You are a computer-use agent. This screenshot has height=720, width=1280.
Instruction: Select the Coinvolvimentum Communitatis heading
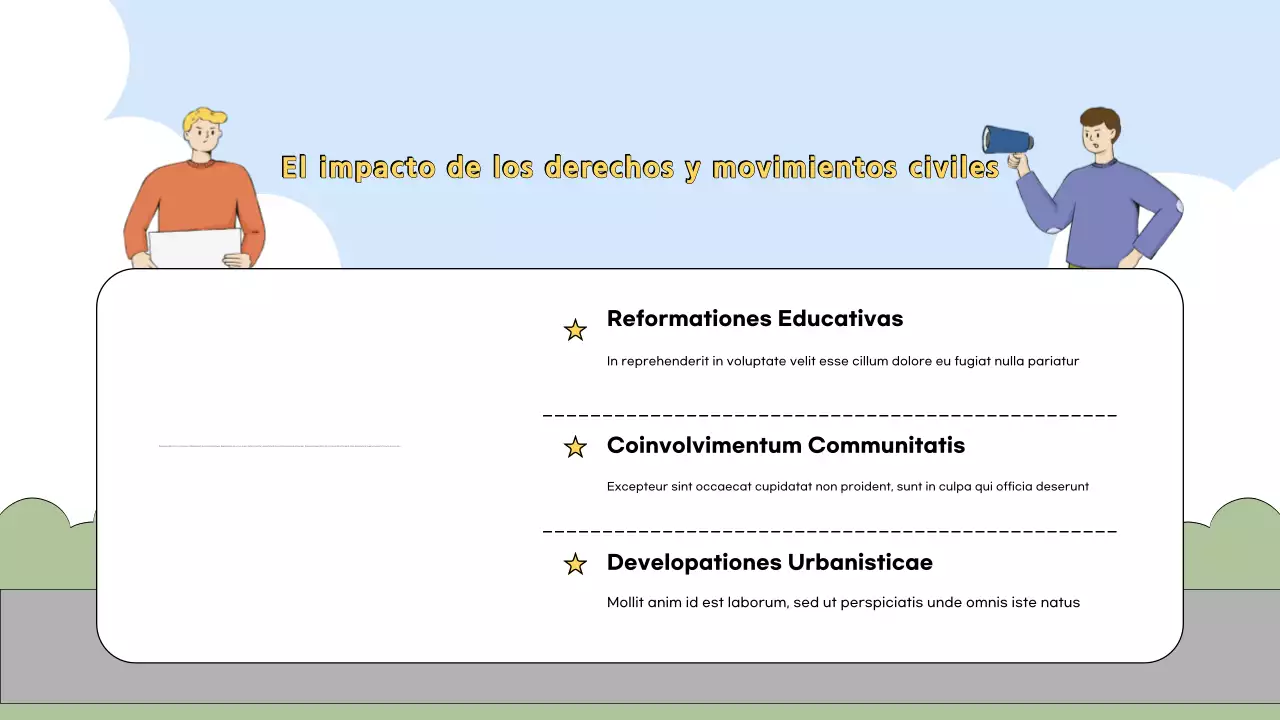[786, 445]
